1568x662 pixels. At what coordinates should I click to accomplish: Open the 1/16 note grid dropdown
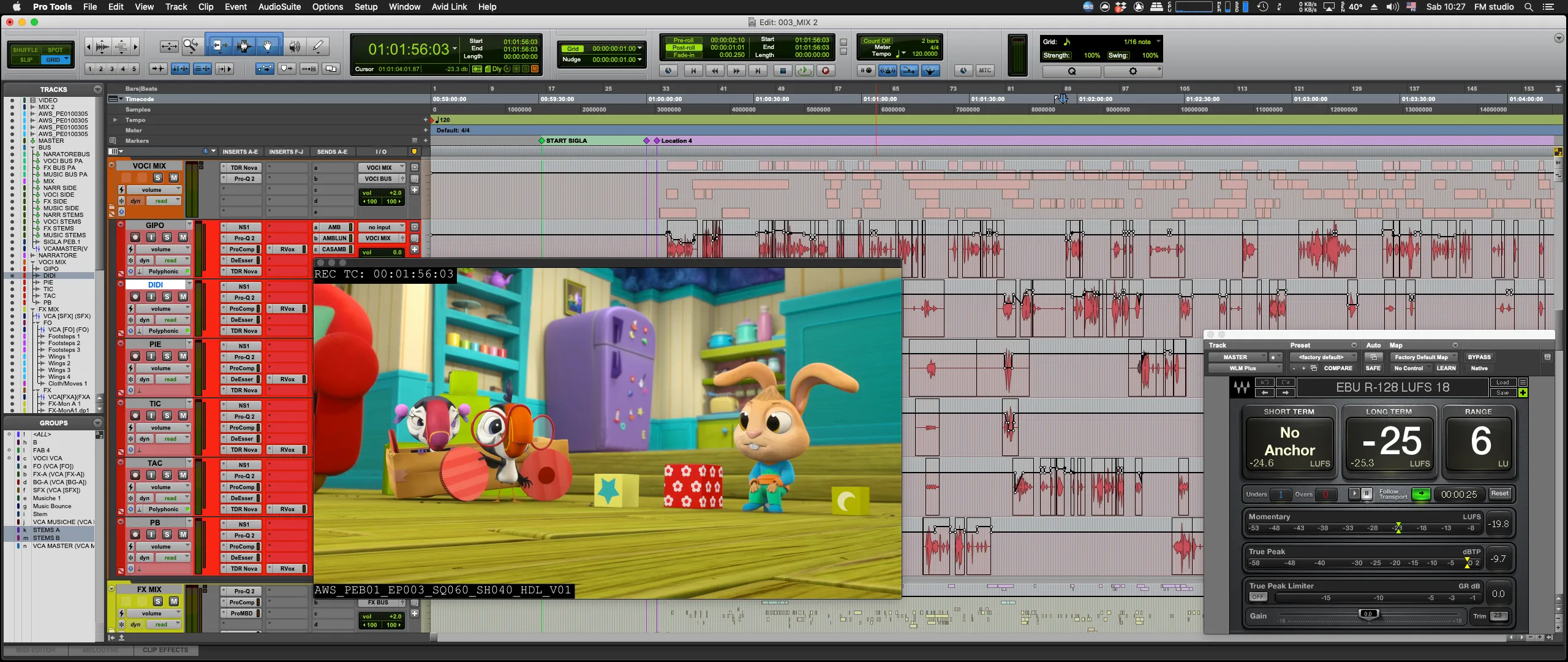[x=1158, y=42]
